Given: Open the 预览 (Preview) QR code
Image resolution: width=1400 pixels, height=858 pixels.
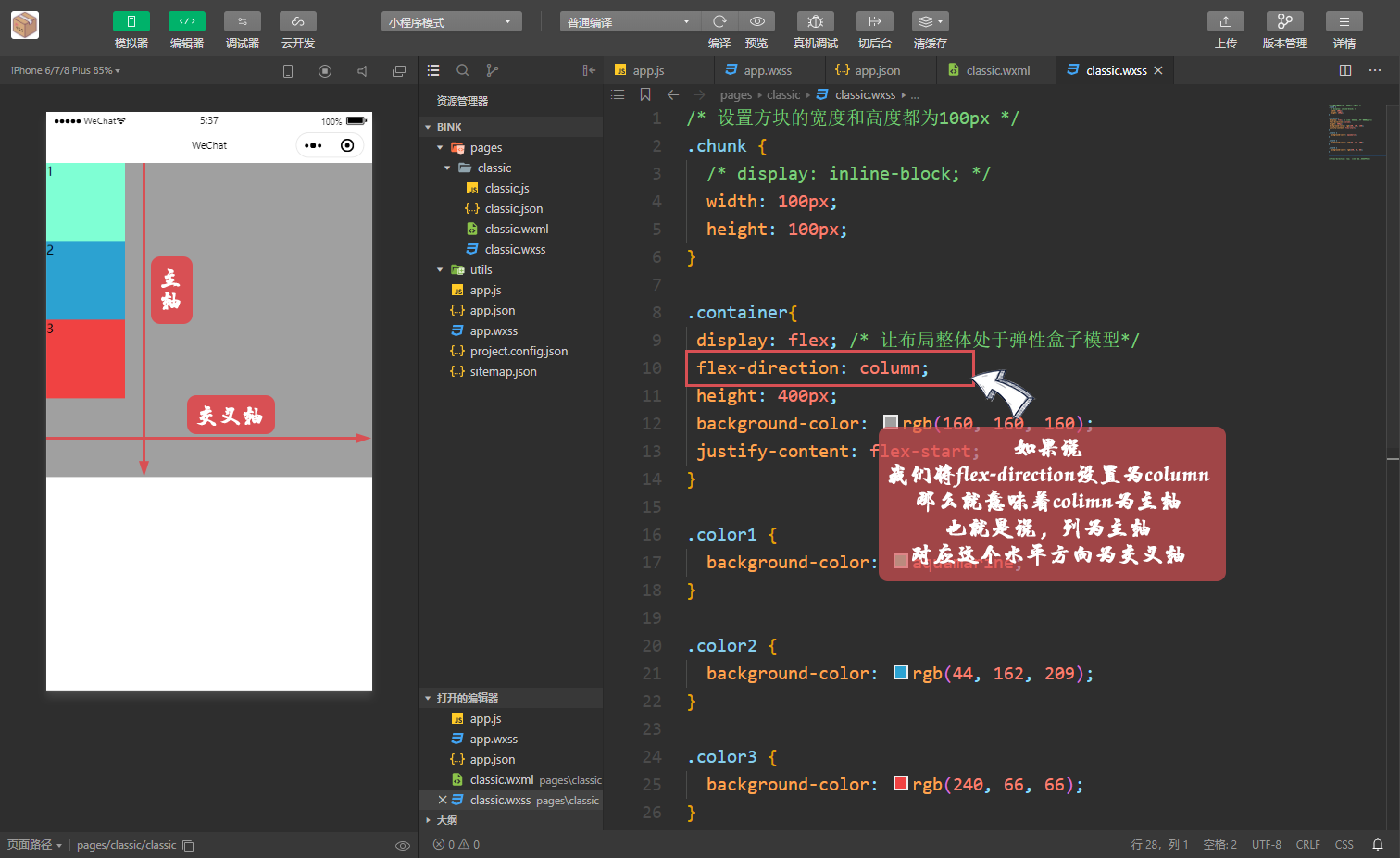Looking at the screenshot, I should pyautogui.click(x=756, y=20).
